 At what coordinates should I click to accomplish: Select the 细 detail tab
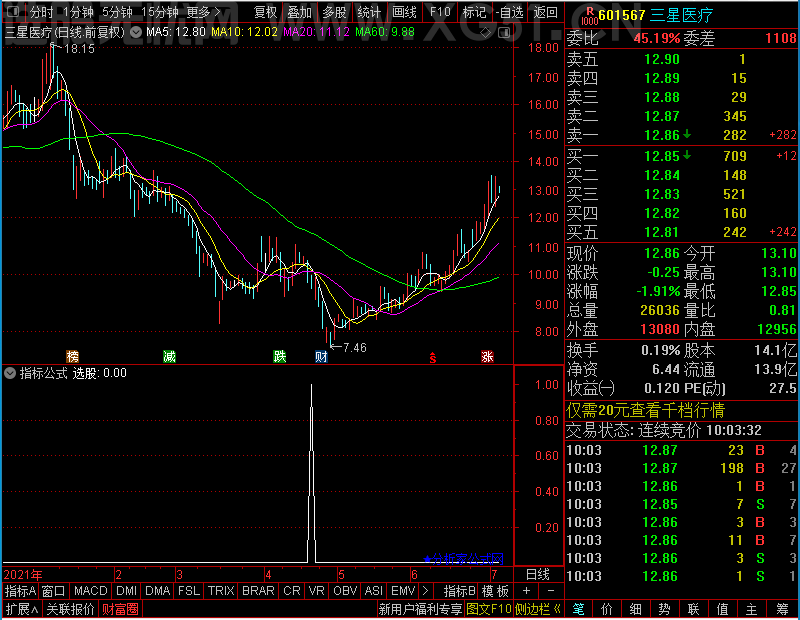[x=636, y=609]
